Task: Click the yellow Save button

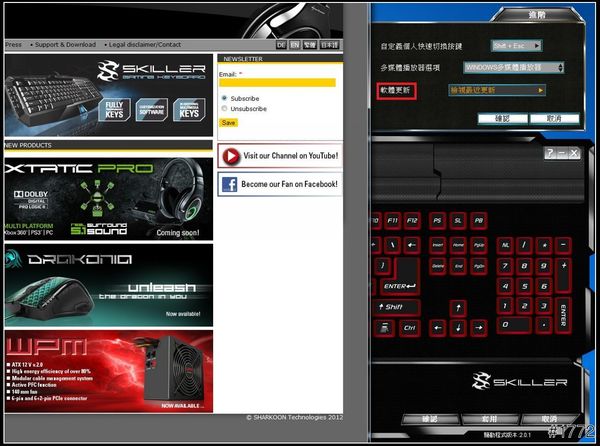Action: (228, 122)
